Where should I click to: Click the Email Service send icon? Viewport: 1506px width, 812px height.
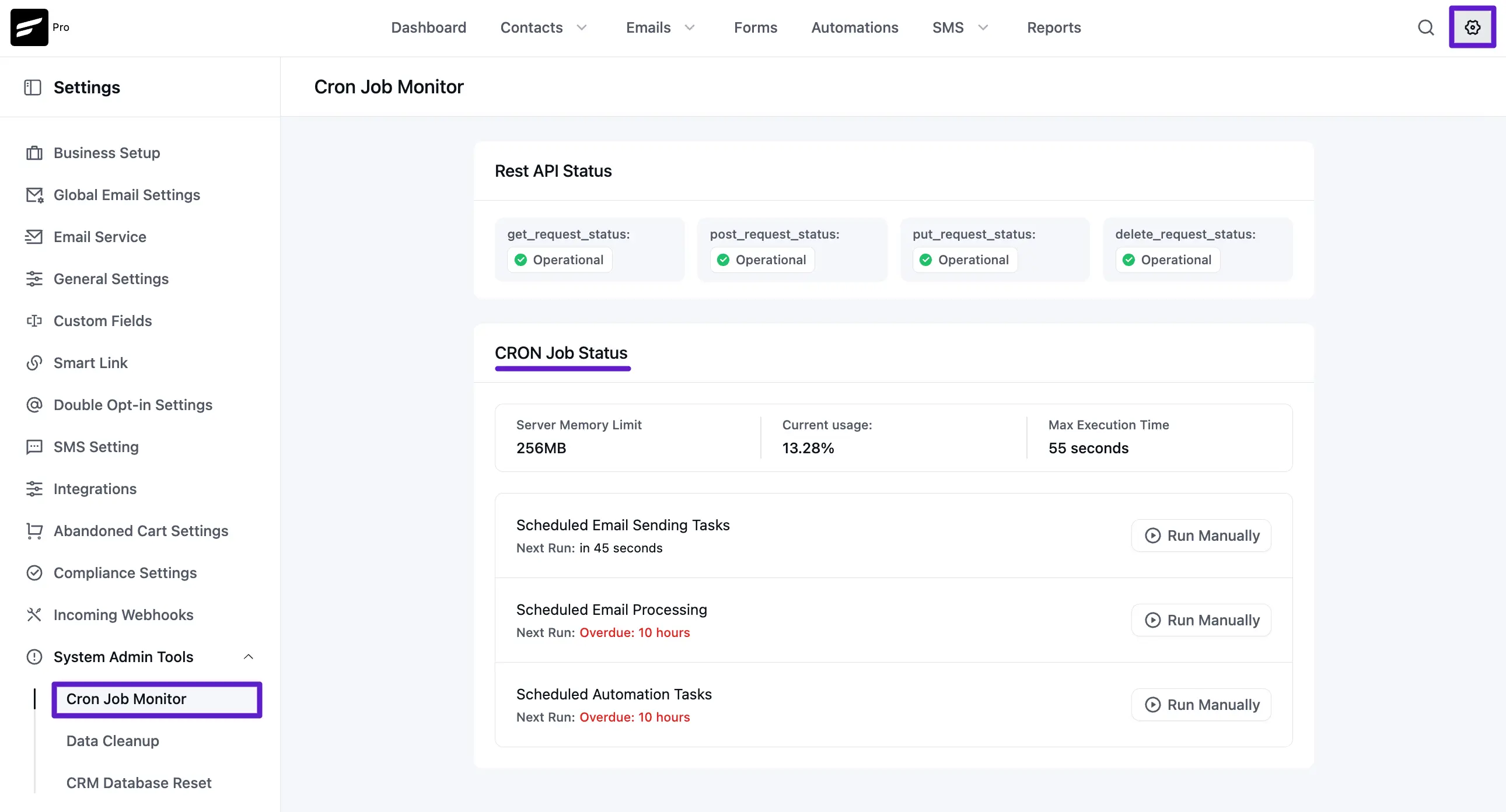(x=34, y=237)
